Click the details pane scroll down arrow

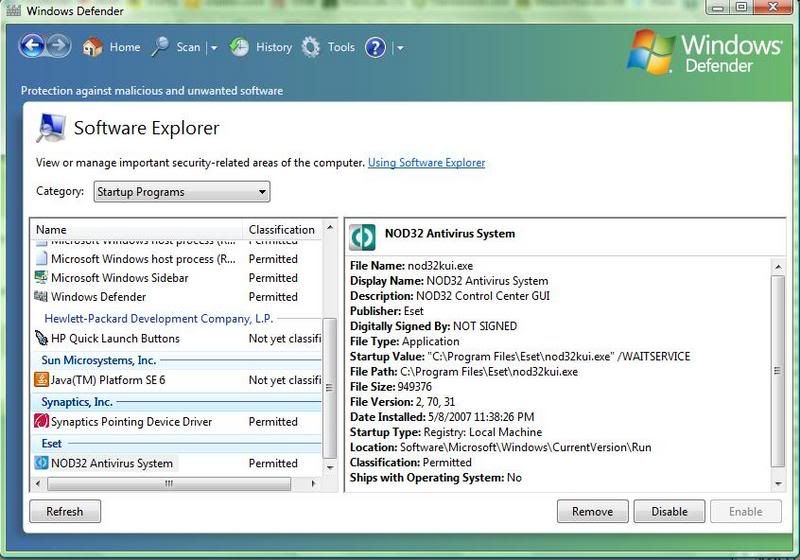(x=778, y=483)
